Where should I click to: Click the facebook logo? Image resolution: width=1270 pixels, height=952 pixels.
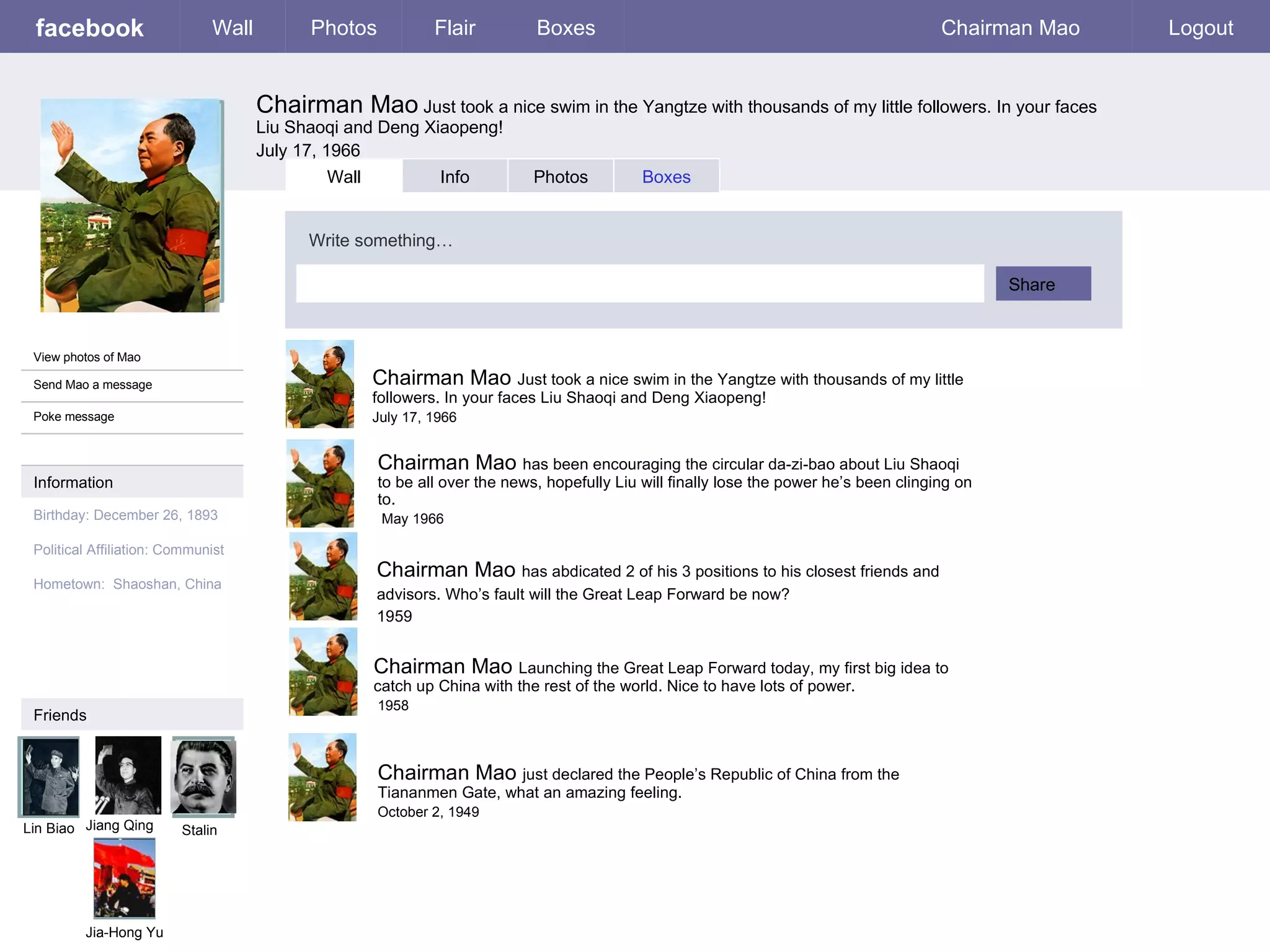point(89,28)
